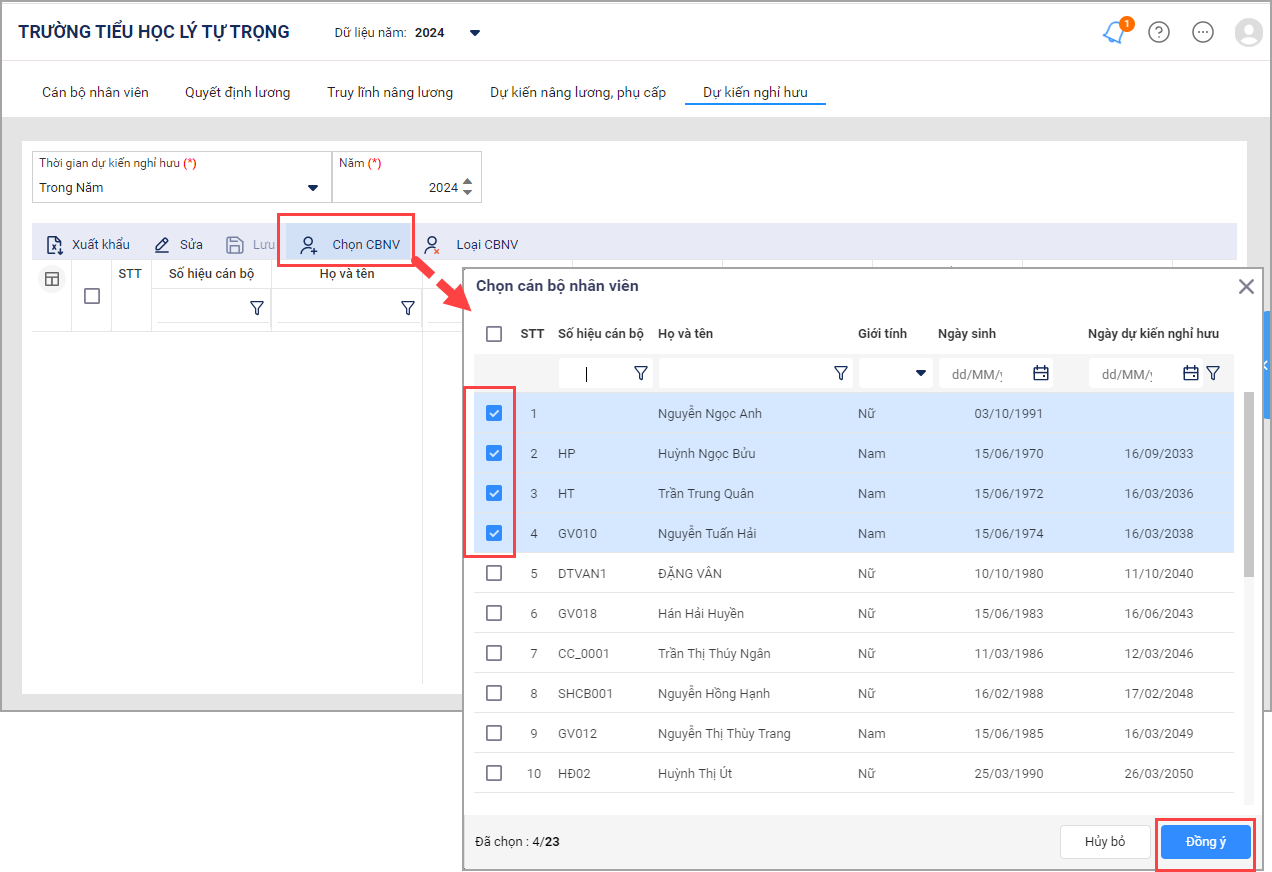1272x872 pixels.
Task: Click the dialog vertical scrollbar thumb
Action: 1249,484
